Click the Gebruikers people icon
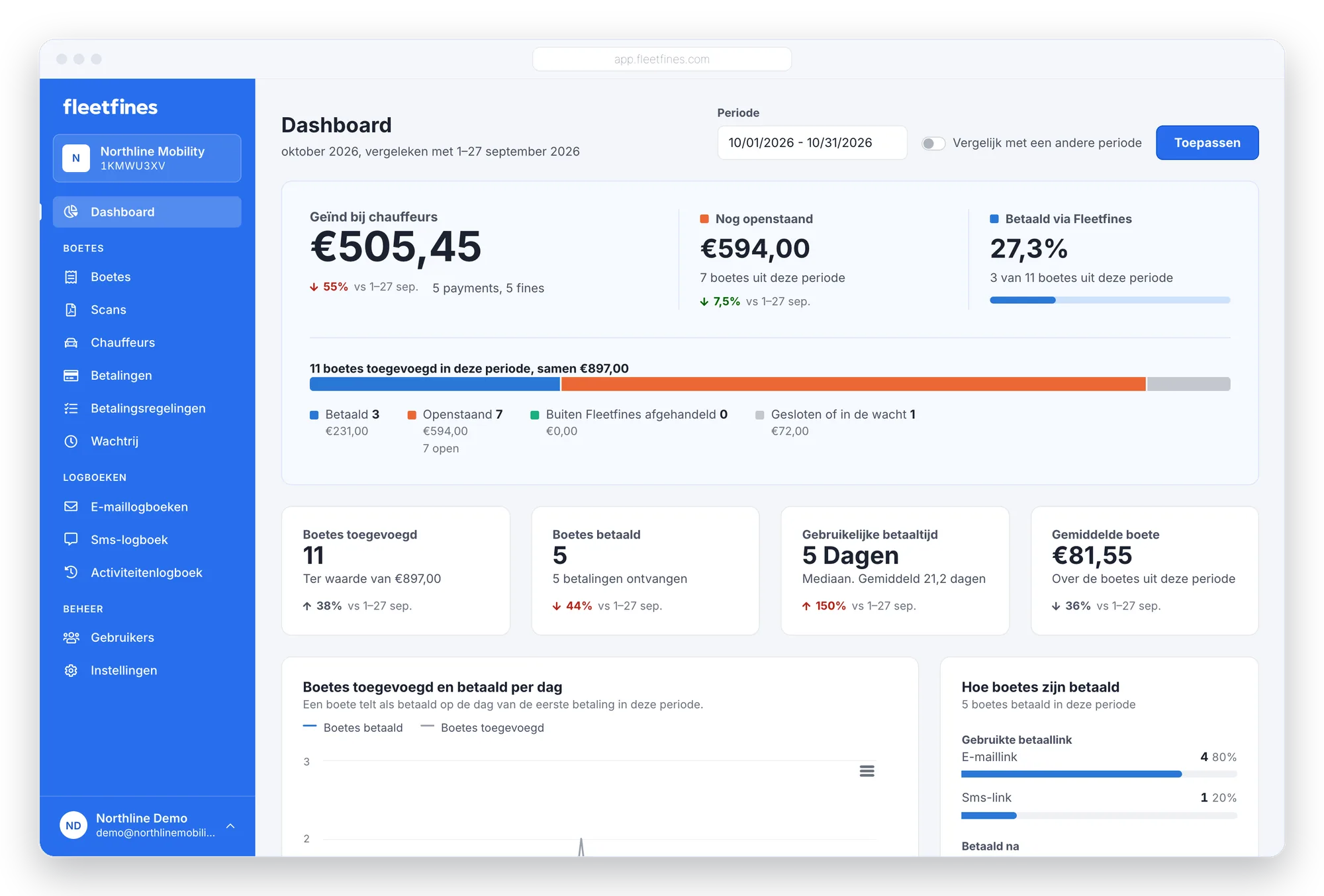1324x896 pixels. tap(71, 637)
